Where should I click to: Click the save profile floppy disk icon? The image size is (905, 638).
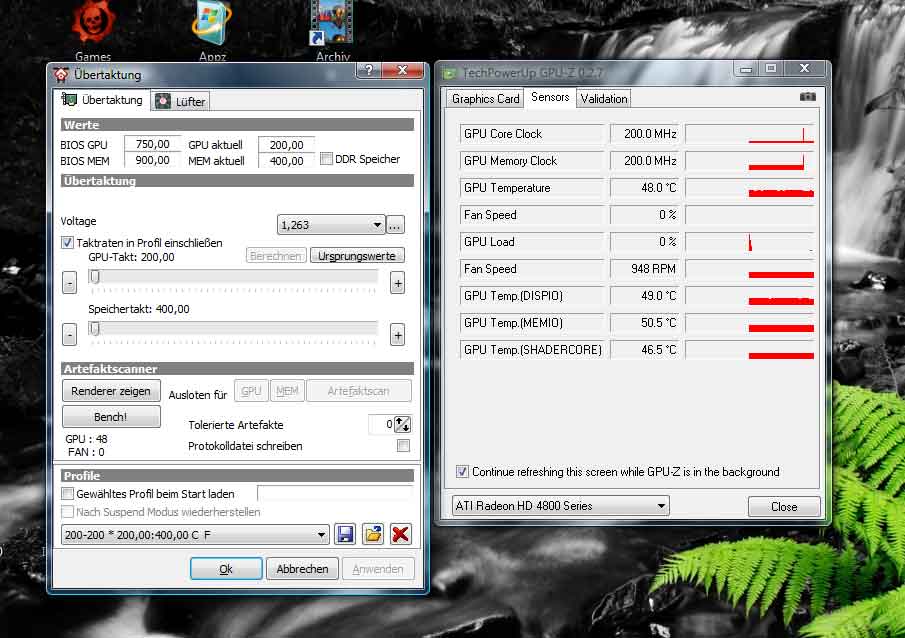(345, 534)
